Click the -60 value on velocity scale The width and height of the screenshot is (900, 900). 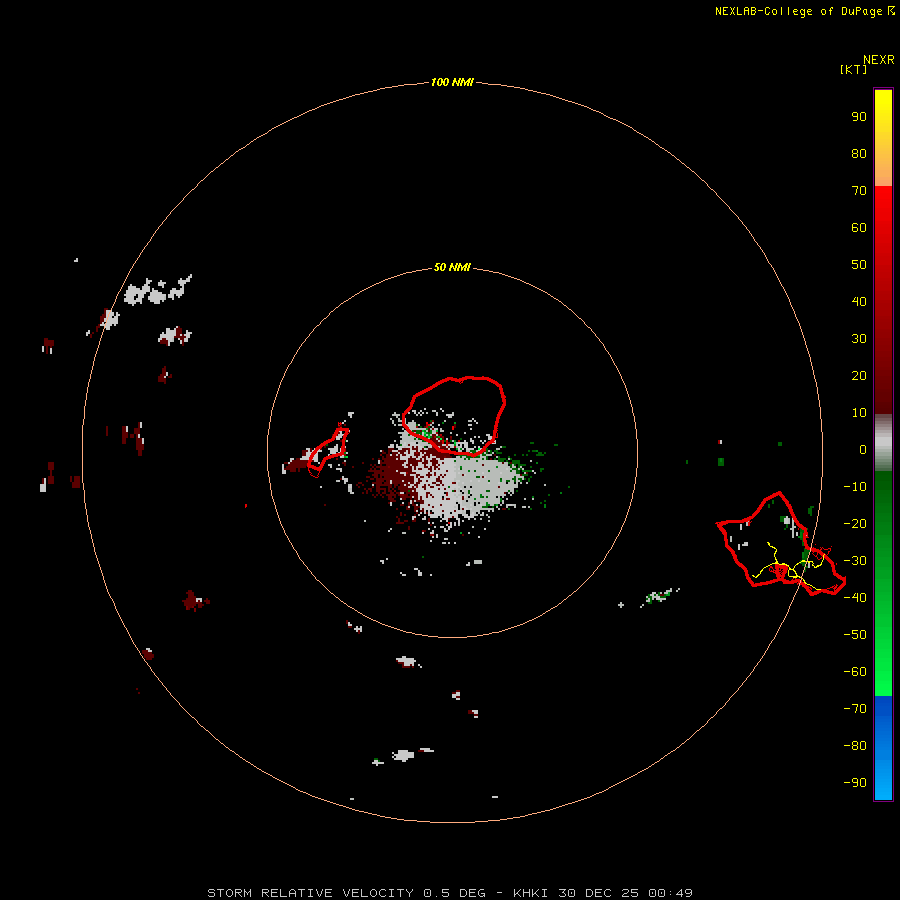[x=855, y=672]
